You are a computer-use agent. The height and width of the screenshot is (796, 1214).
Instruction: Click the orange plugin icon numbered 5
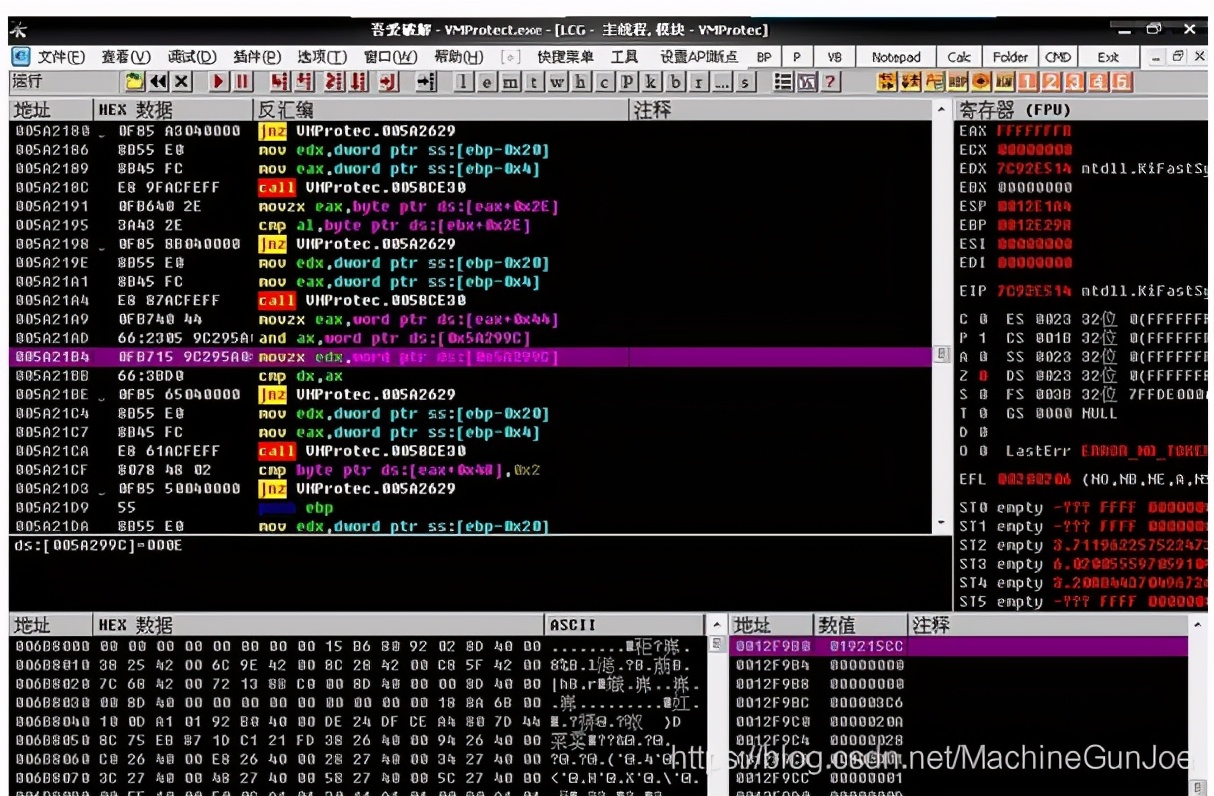1122,82
